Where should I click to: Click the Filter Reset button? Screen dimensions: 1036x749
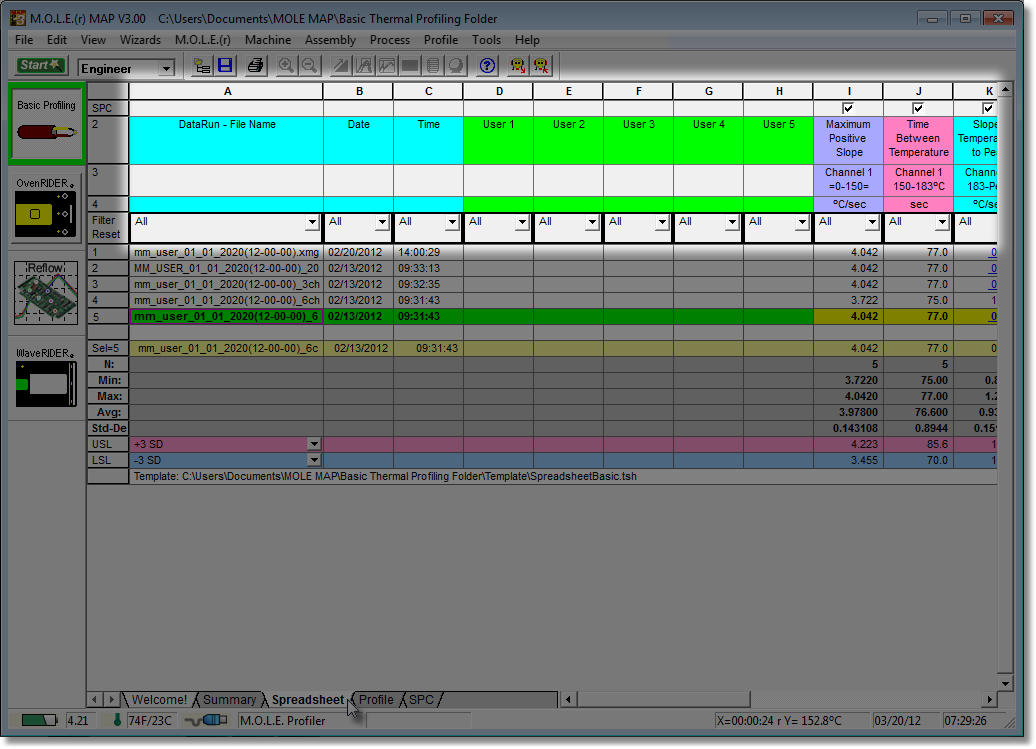coord(108,227)
